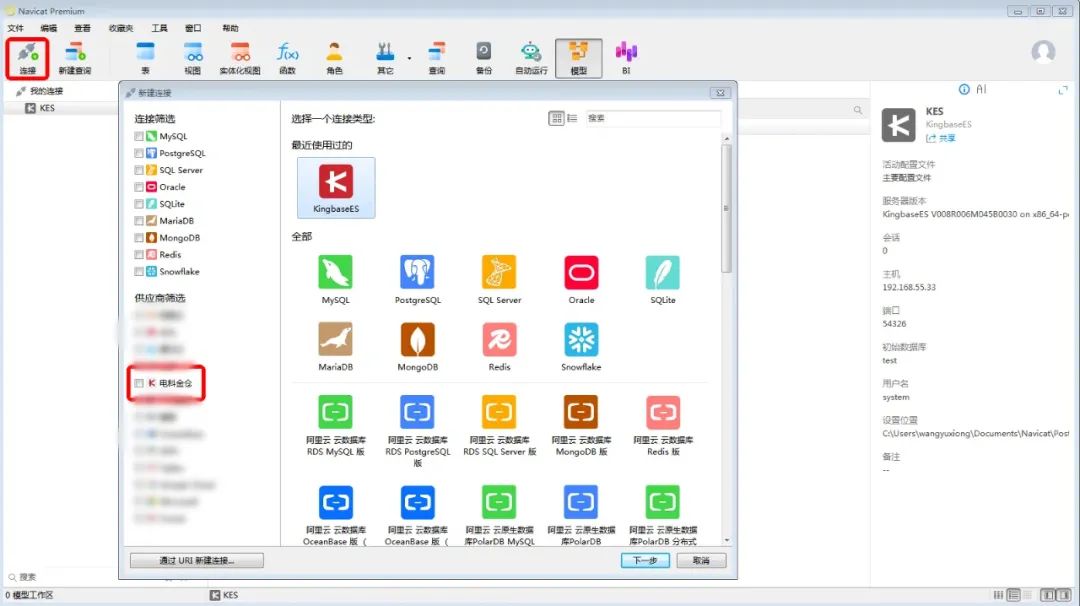Enable the Oracle filter checkbox
Viewport: 1080px width, 606px height.
point(139,187)
